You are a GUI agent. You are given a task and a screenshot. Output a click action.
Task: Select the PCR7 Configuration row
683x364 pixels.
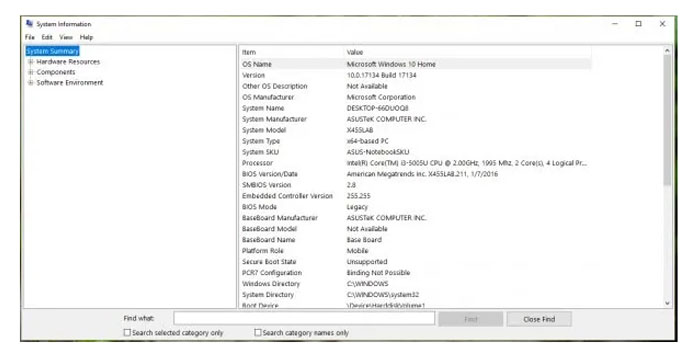[x=416, y=273]
